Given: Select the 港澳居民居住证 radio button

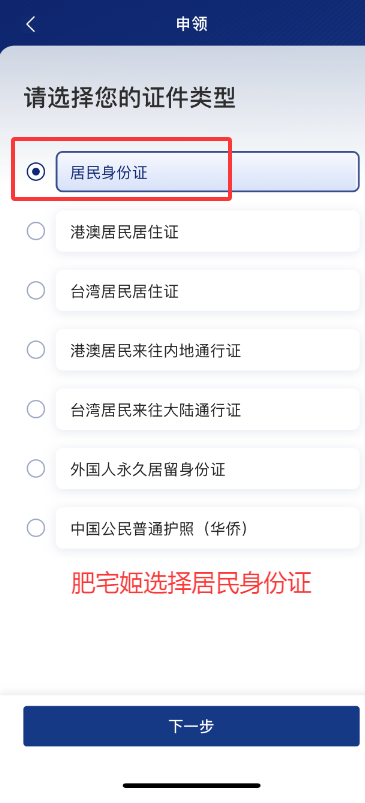Looking at the screenshot, I should pos(36,231).
